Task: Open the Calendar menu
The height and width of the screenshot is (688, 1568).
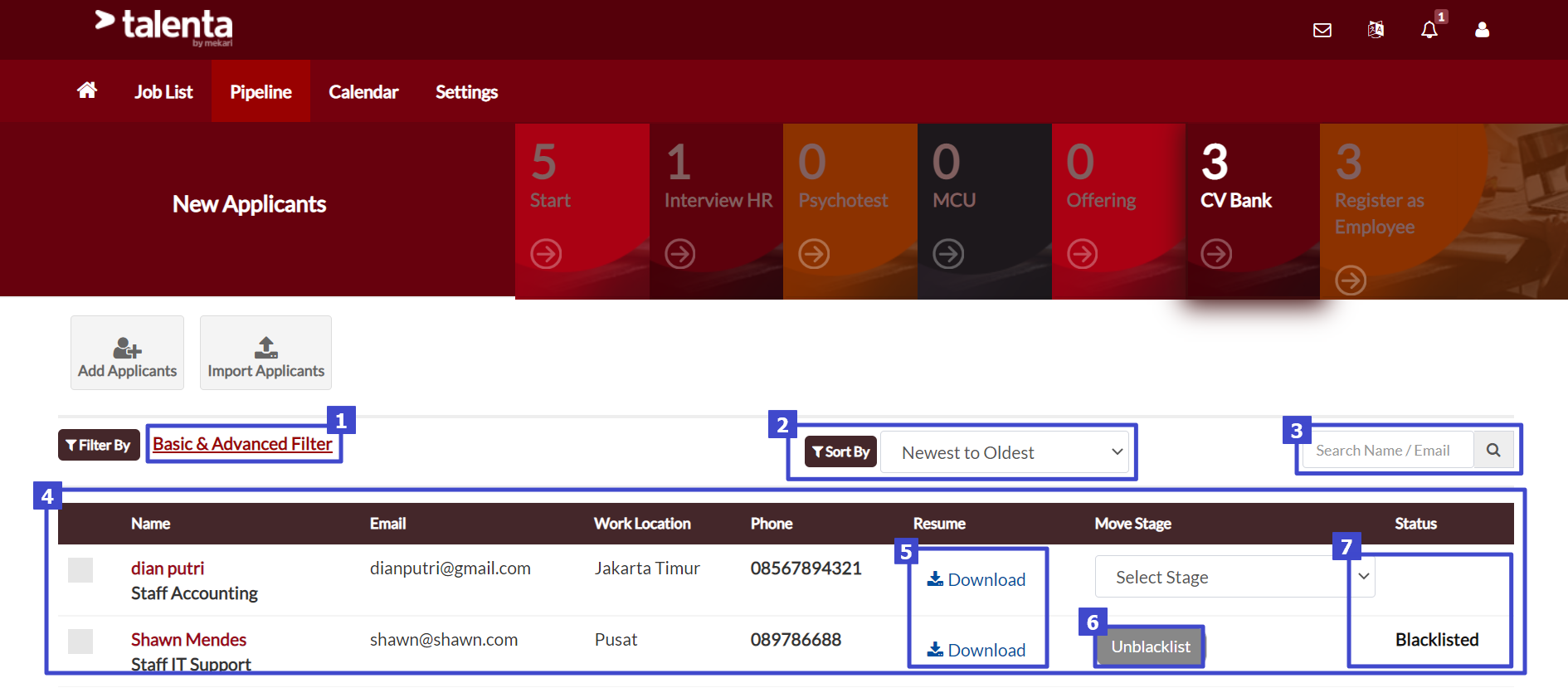Action: (x=363, y=92)
